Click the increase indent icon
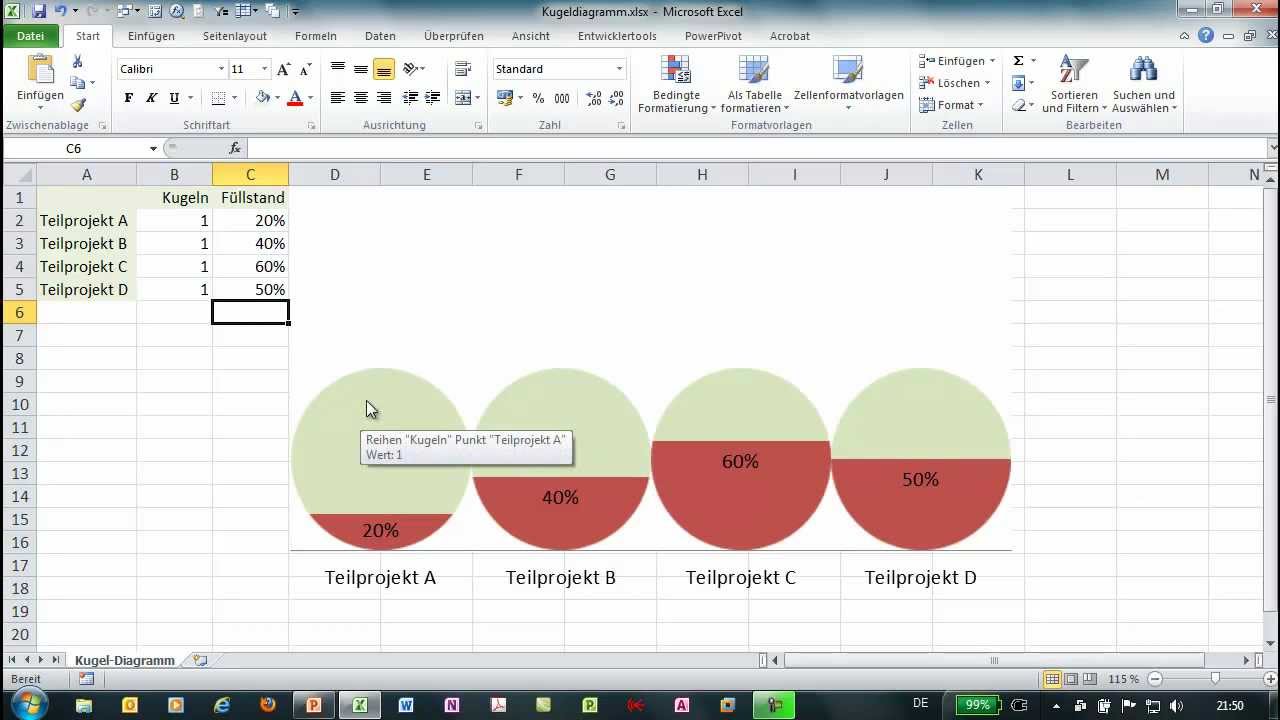 point(432,98)
